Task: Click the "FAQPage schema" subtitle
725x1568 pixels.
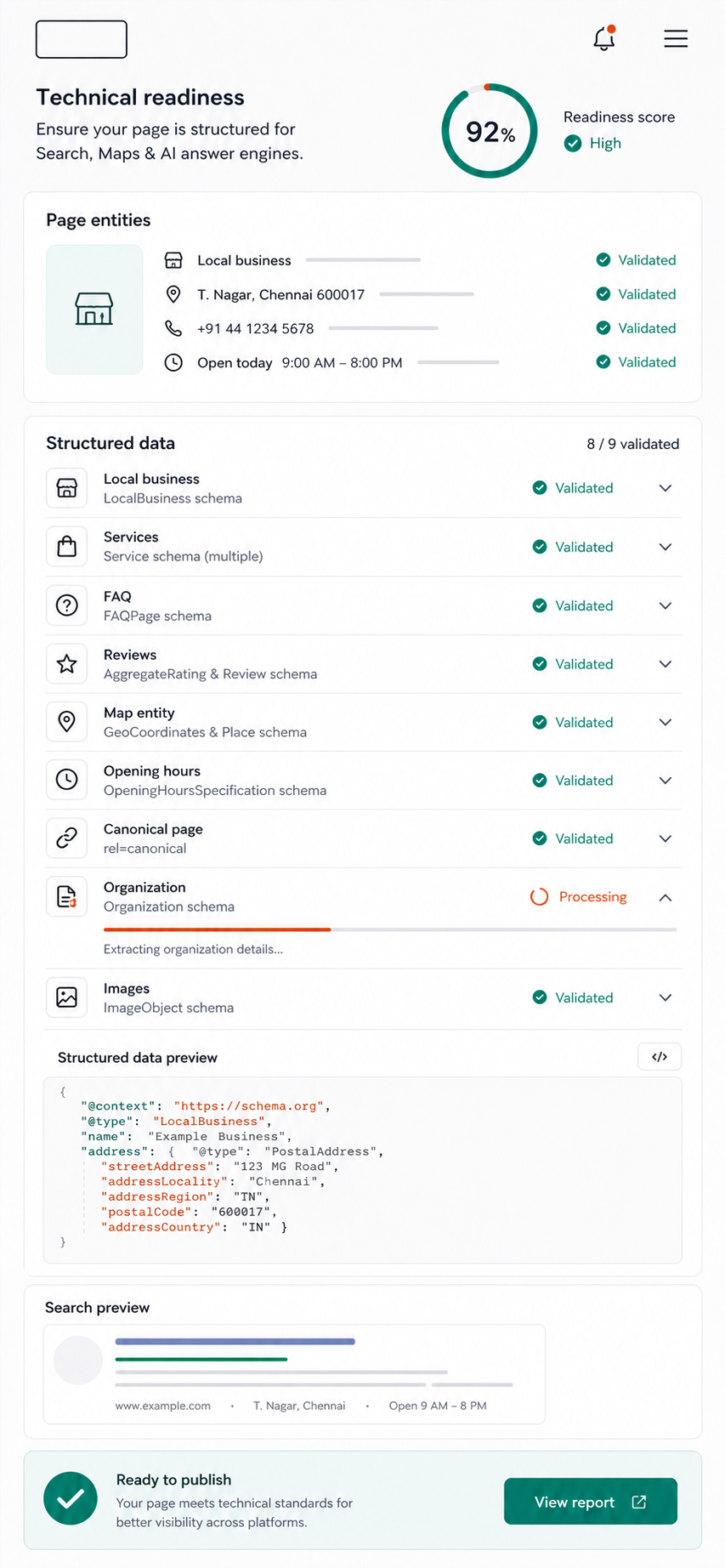Action: click(x=157, y=616)
